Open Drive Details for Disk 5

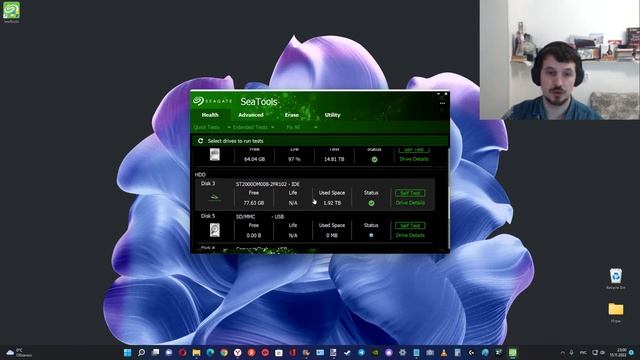pyautogui.click(x=410, y=236)
